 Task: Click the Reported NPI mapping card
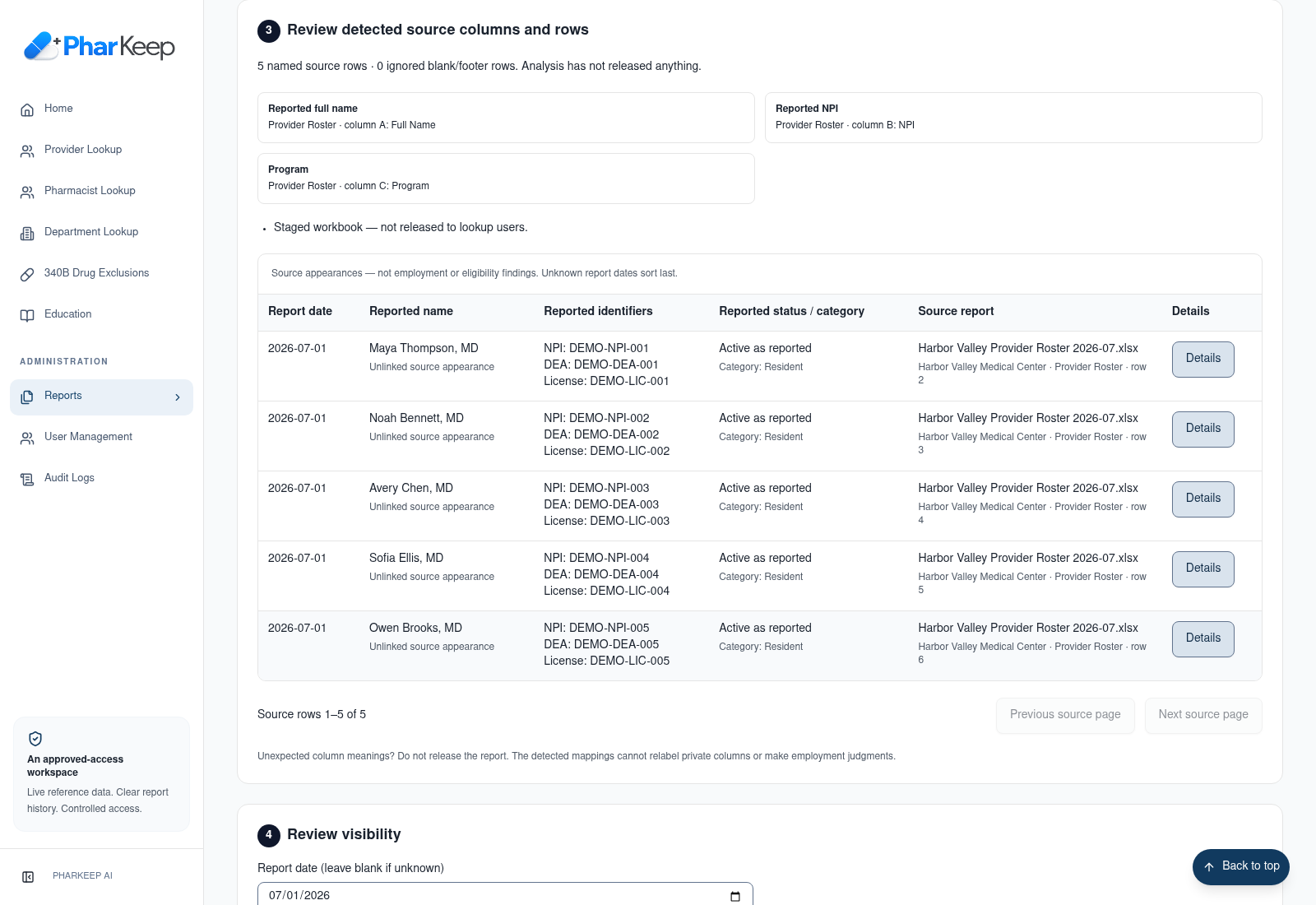(x=1013, y=117)
